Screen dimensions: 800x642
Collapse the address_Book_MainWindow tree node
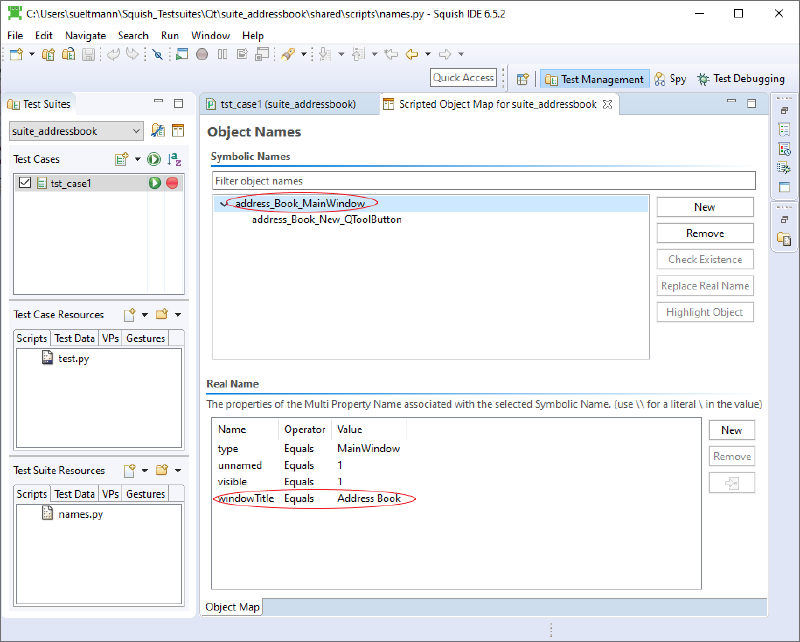pyautogui.click(x=223, y=204)
